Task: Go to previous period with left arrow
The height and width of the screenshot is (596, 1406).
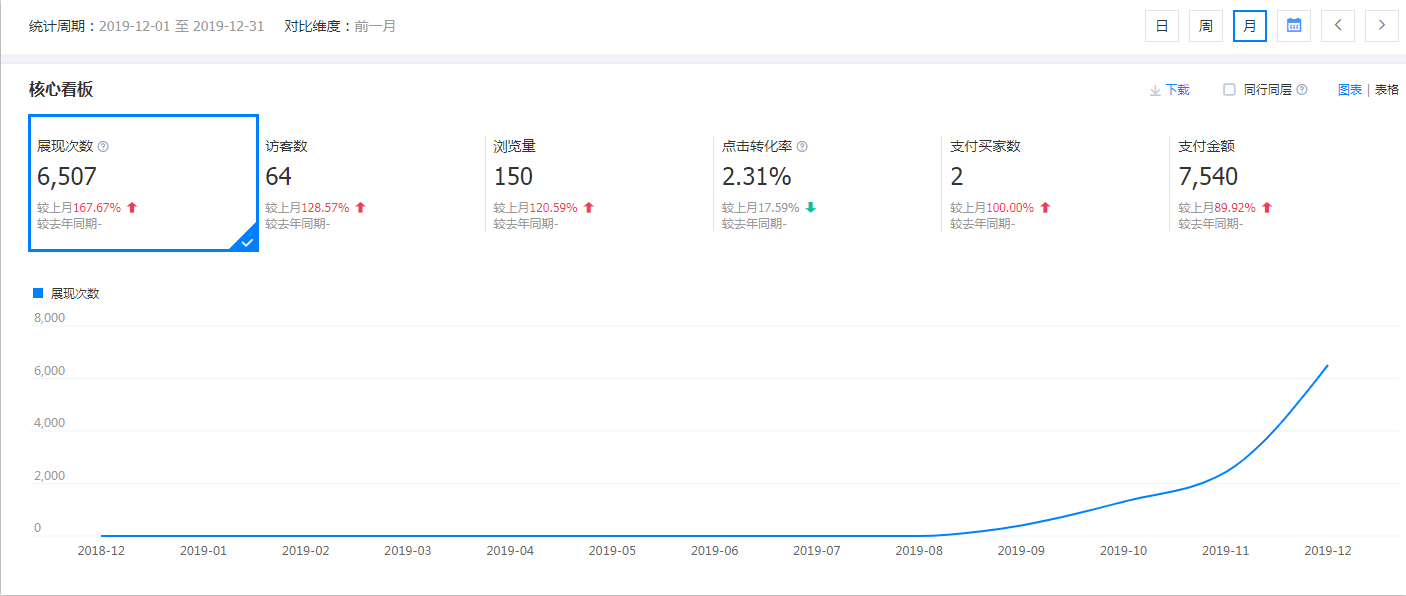Action: coord(1338,26)
